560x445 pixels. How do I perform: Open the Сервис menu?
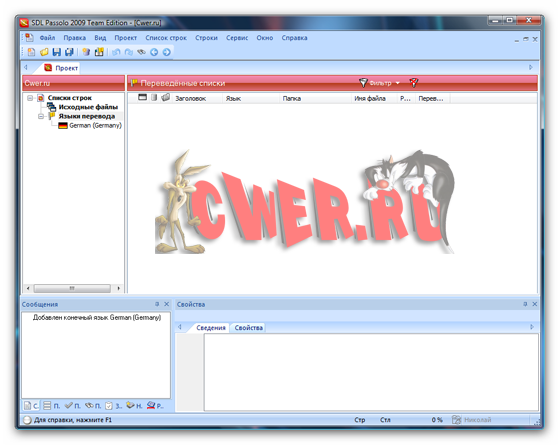point(237,38)
